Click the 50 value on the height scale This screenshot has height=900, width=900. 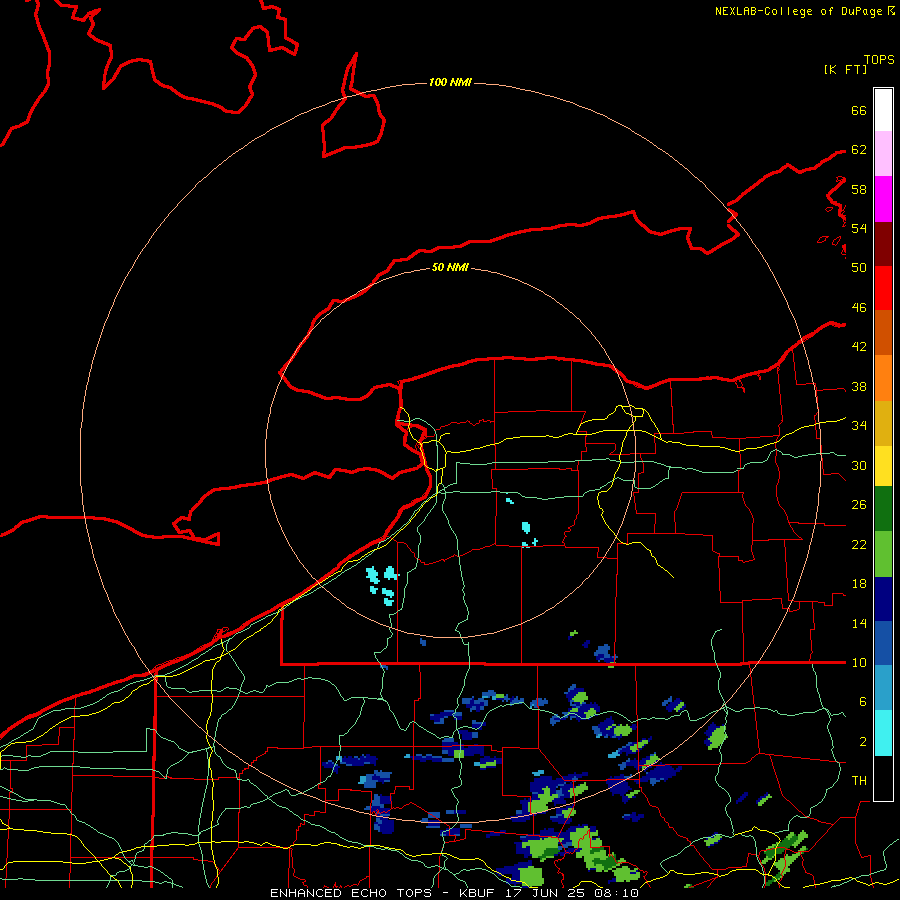pyautogui.click(x=859, y=267)
